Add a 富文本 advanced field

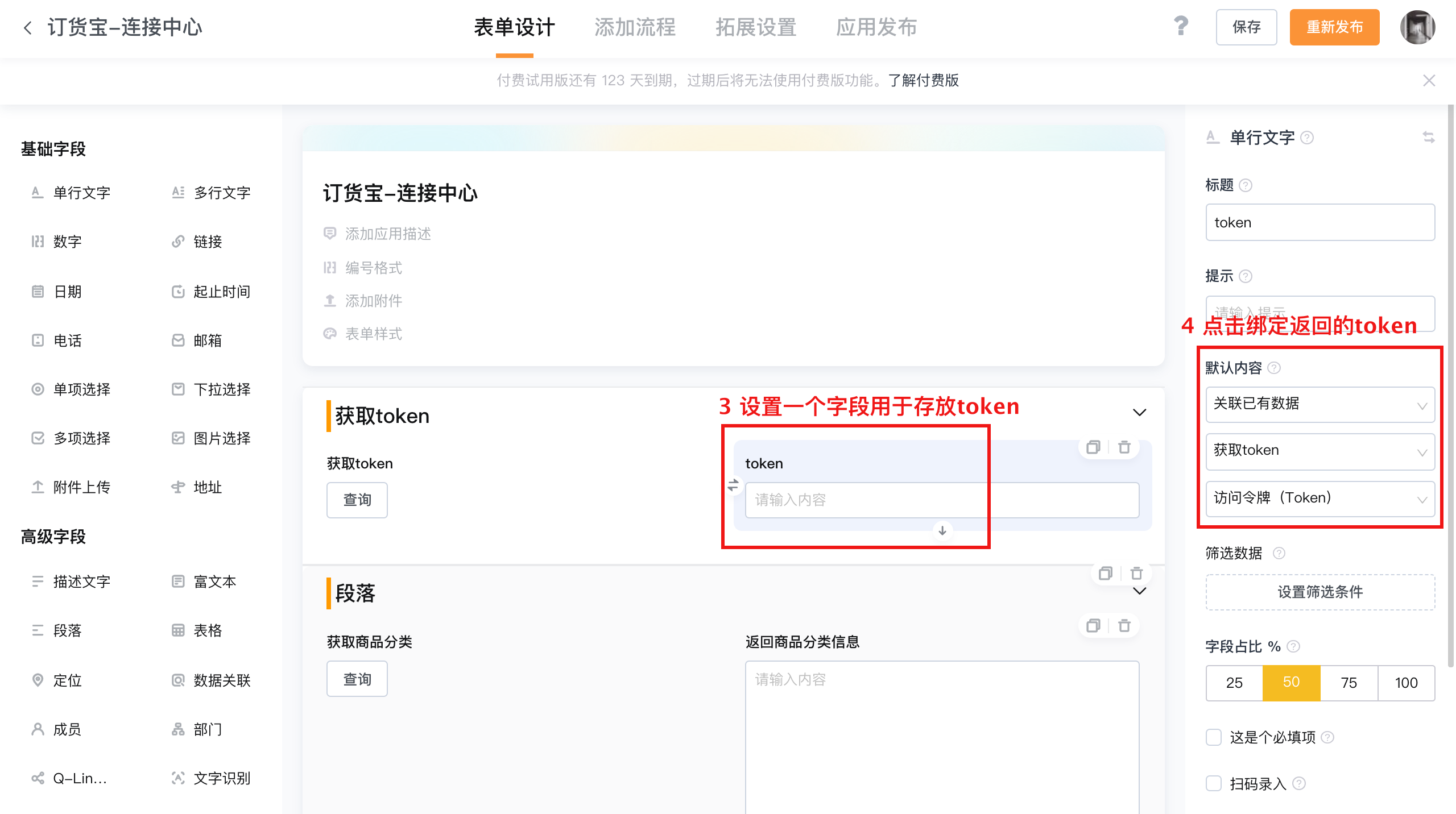click(x=204, y=582)
